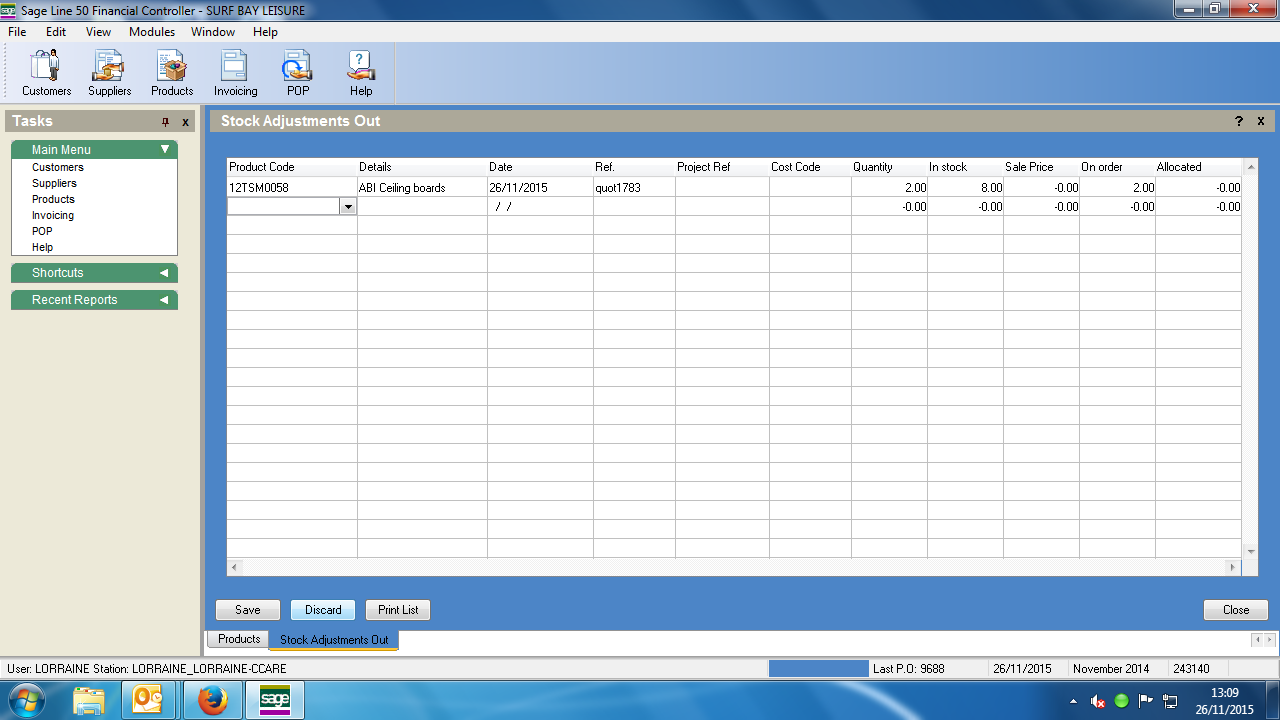Image resolution: width=1280 pixels, height=720 pixels.
Task: Click the help question mark in header
Action: point(1239,121)
